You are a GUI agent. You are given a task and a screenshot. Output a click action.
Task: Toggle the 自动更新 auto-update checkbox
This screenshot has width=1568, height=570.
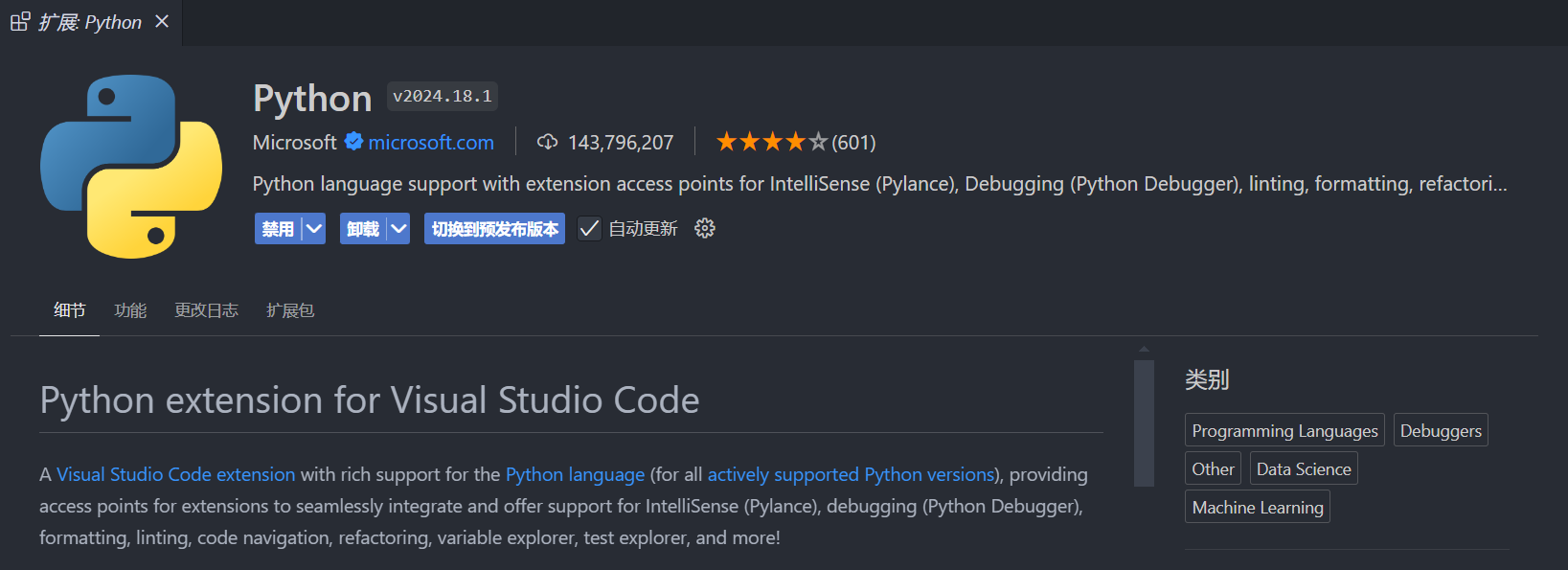point(589,229)
